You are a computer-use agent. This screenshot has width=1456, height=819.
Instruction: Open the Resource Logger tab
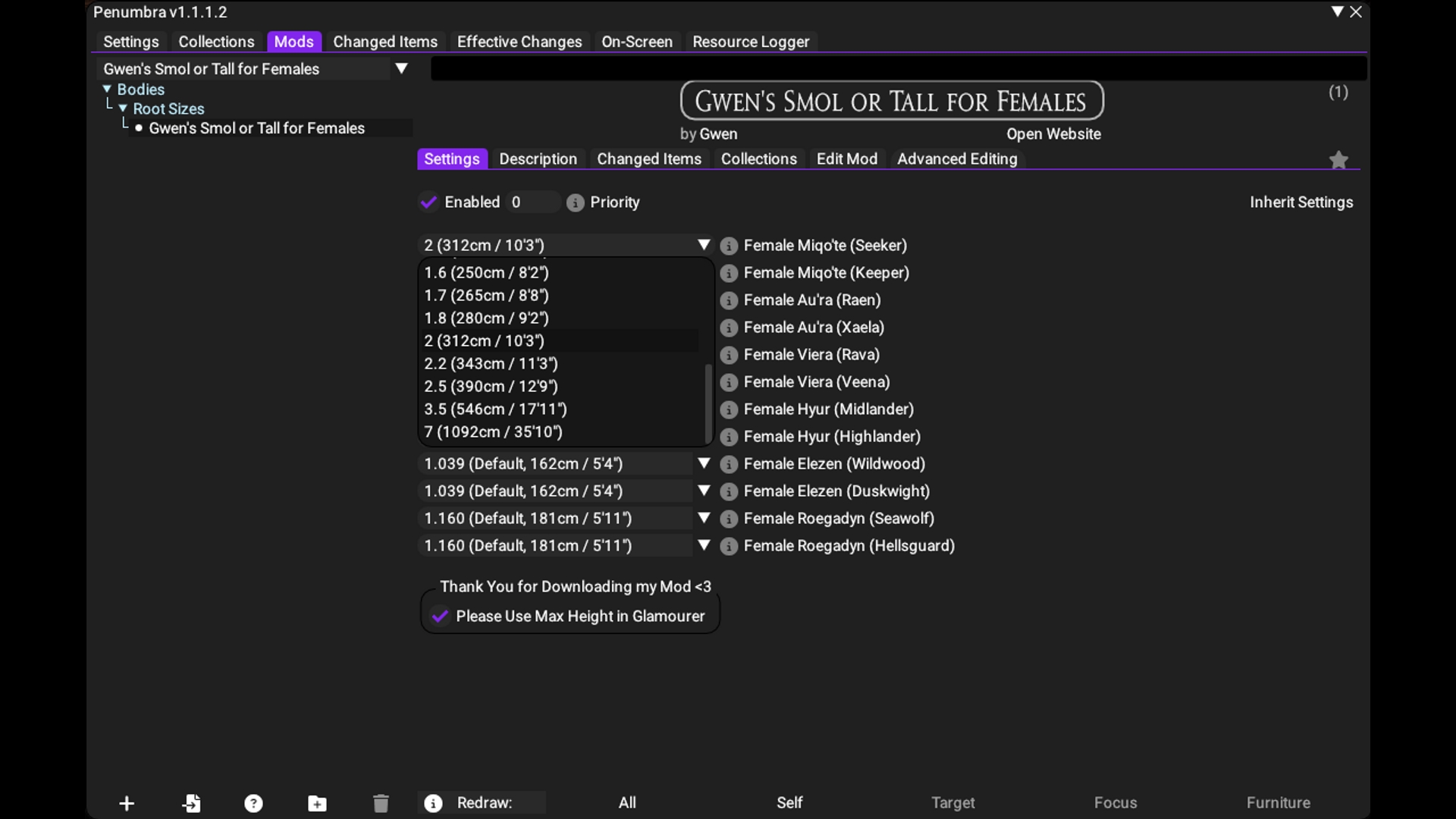pos(751,42)
